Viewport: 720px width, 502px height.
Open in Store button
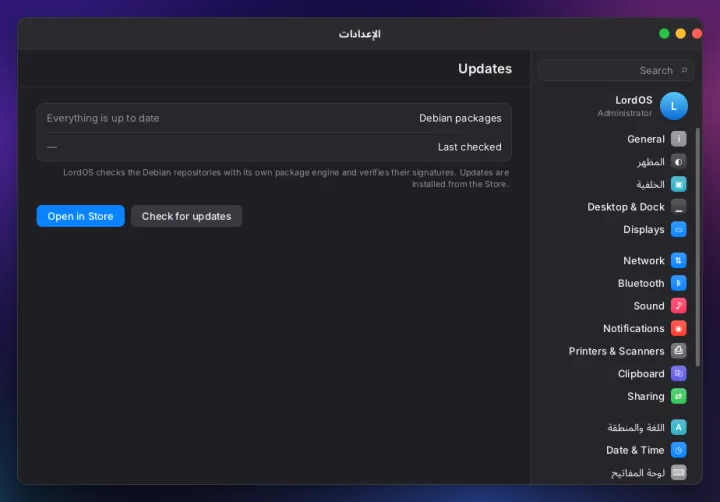pos(80,216)
